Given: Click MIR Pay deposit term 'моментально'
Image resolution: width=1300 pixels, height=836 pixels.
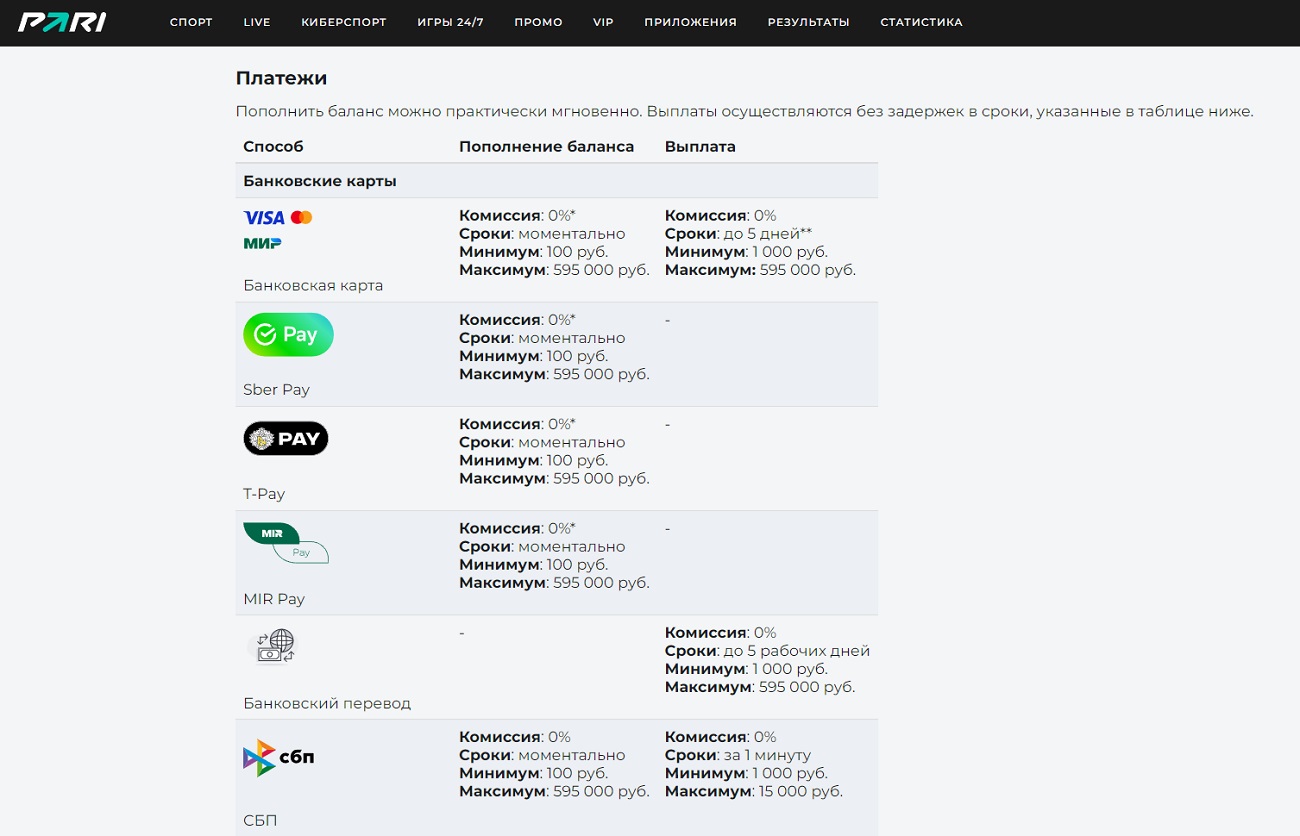Looking at the screenshot, I should tap(572, 546).
